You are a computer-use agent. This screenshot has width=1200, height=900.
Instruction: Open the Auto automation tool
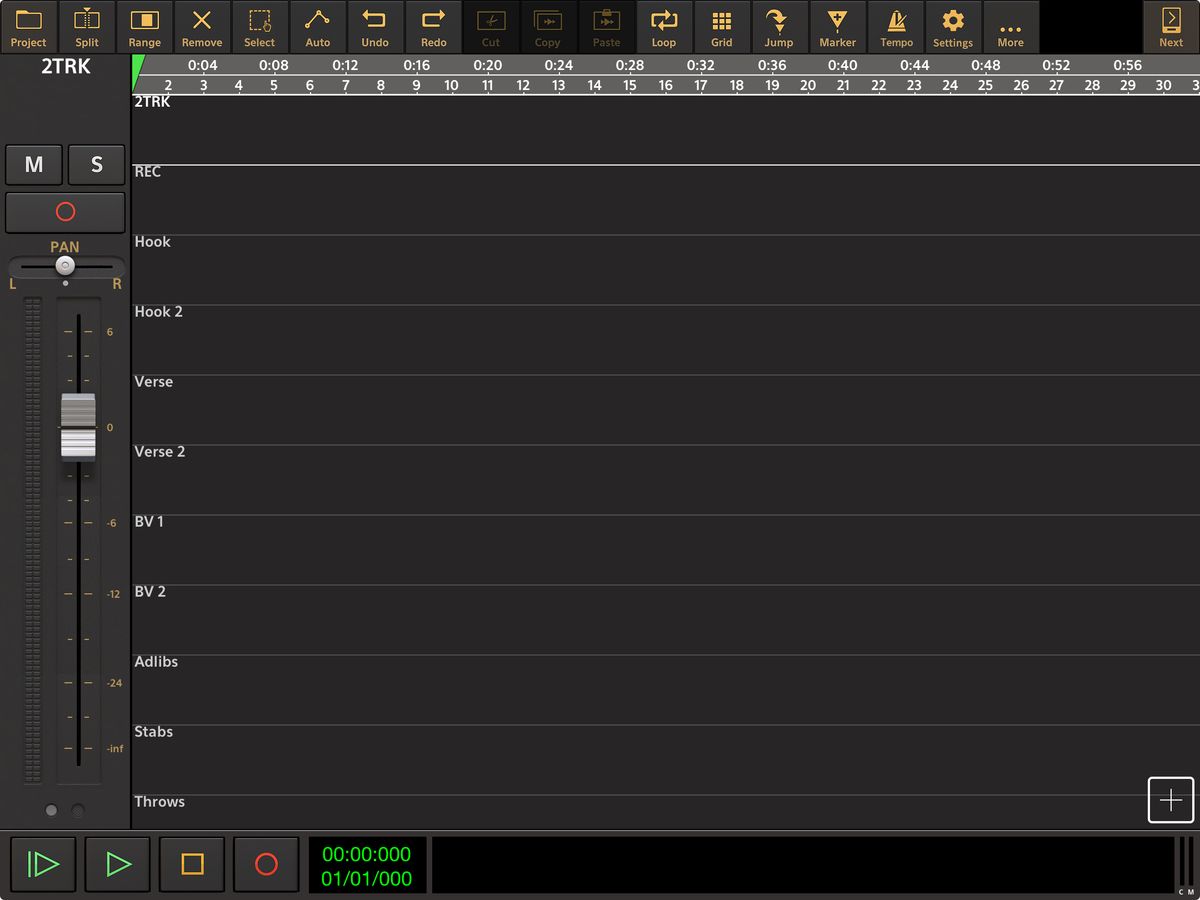(x=318, y=27)
